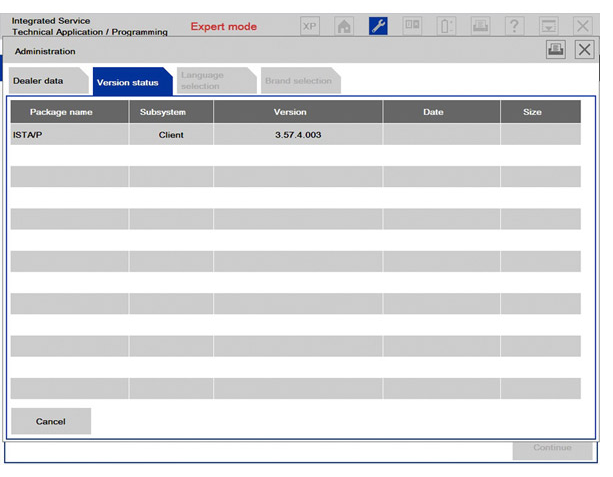Open the wrench administration tool

coord(378,26)
